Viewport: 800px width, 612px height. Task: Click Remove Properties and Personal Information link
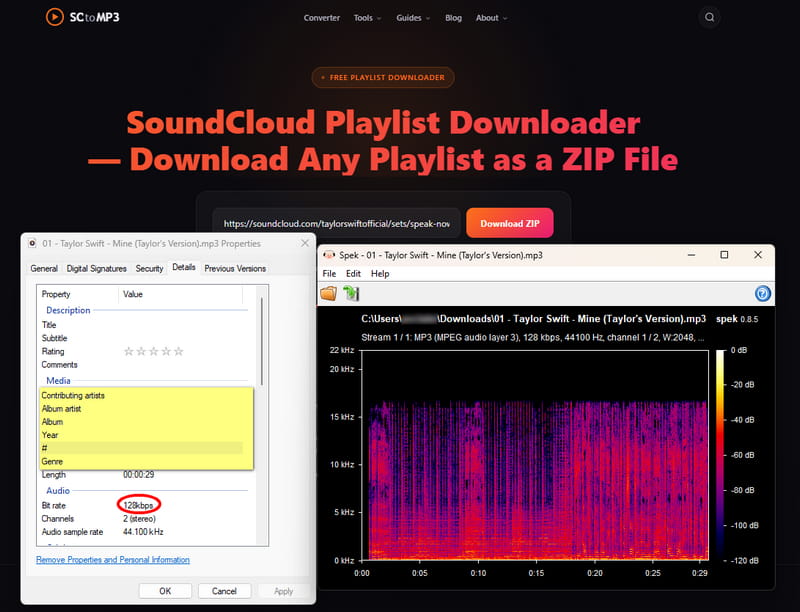113,559
